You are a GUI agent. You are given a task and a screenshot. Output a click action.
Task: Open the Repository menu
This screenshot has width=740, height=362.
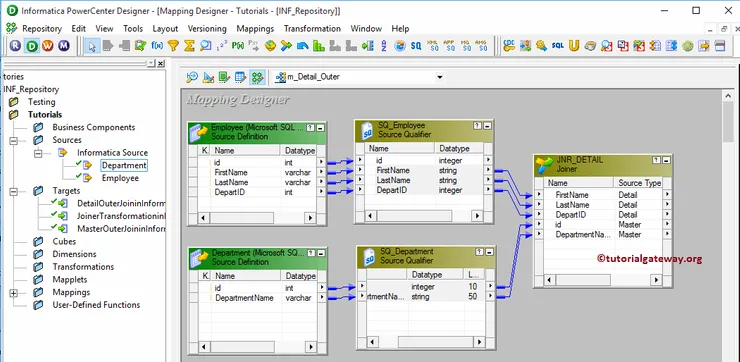42,28
